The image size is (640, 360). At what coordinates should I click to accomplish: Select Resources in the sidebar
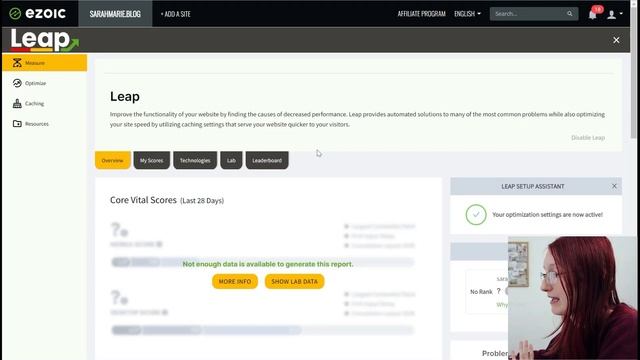(44, 124)
